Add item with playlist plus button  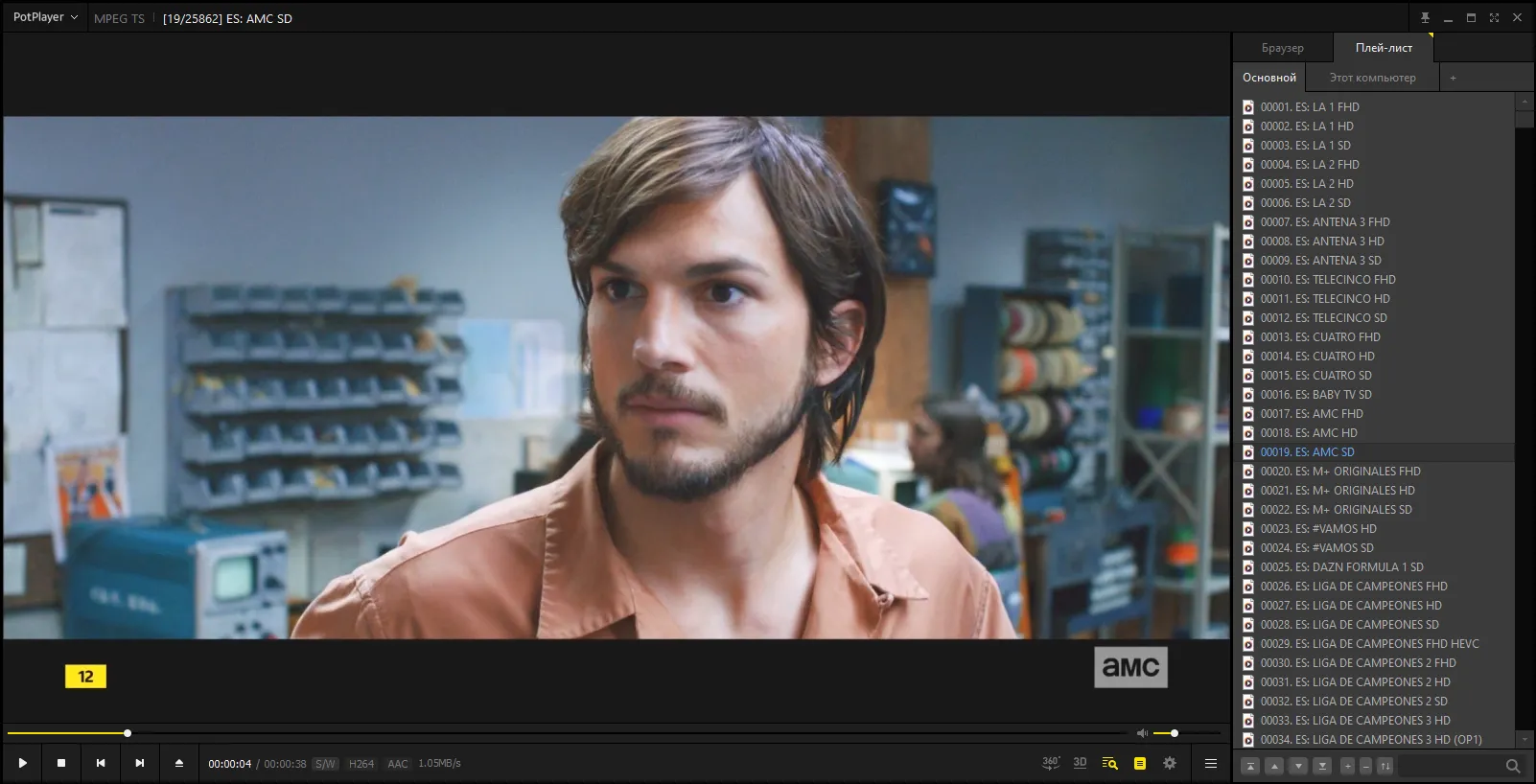(x=1347, y=766)
